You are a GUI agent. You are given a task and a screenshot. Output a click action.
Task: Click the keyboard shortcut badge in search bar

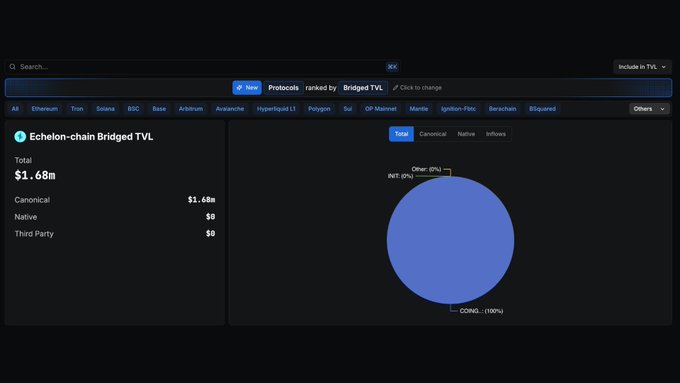tap(392, 67)
